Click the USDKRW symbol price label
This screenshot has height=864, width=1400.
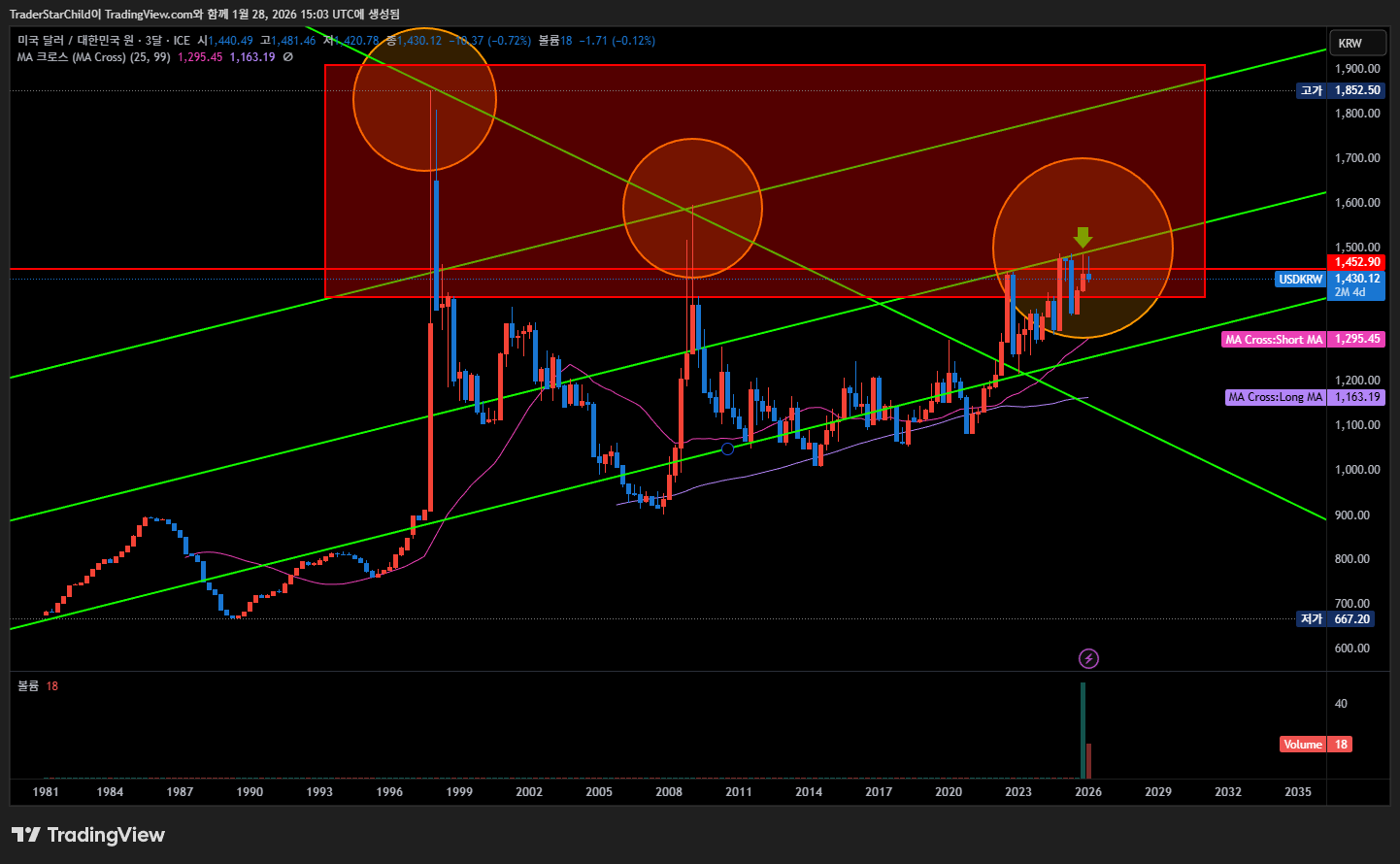pos(1300,280)
